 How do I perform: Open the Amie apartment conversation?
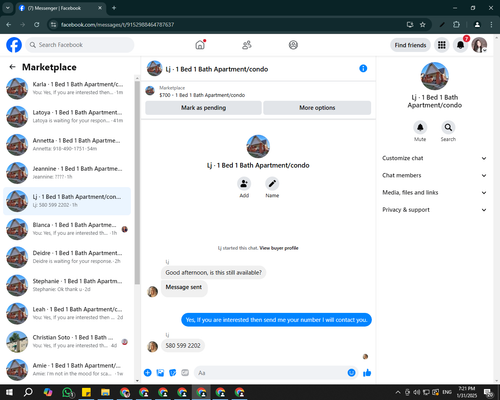67,370
